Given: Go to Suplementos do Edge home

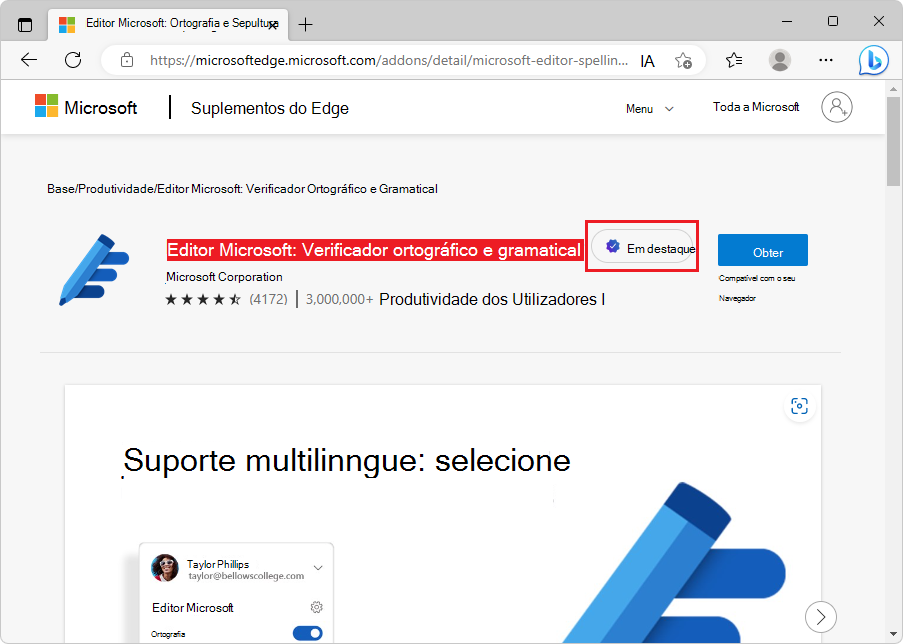Looking at the screenshot, I should [270, 108].
